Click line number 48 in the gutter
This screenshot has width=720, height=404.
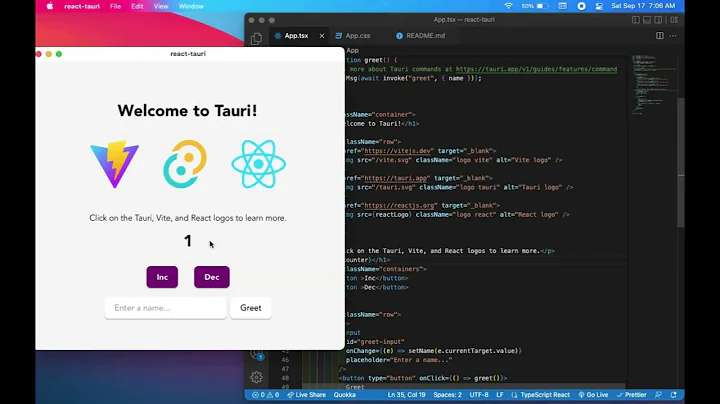tap(285, 378)
